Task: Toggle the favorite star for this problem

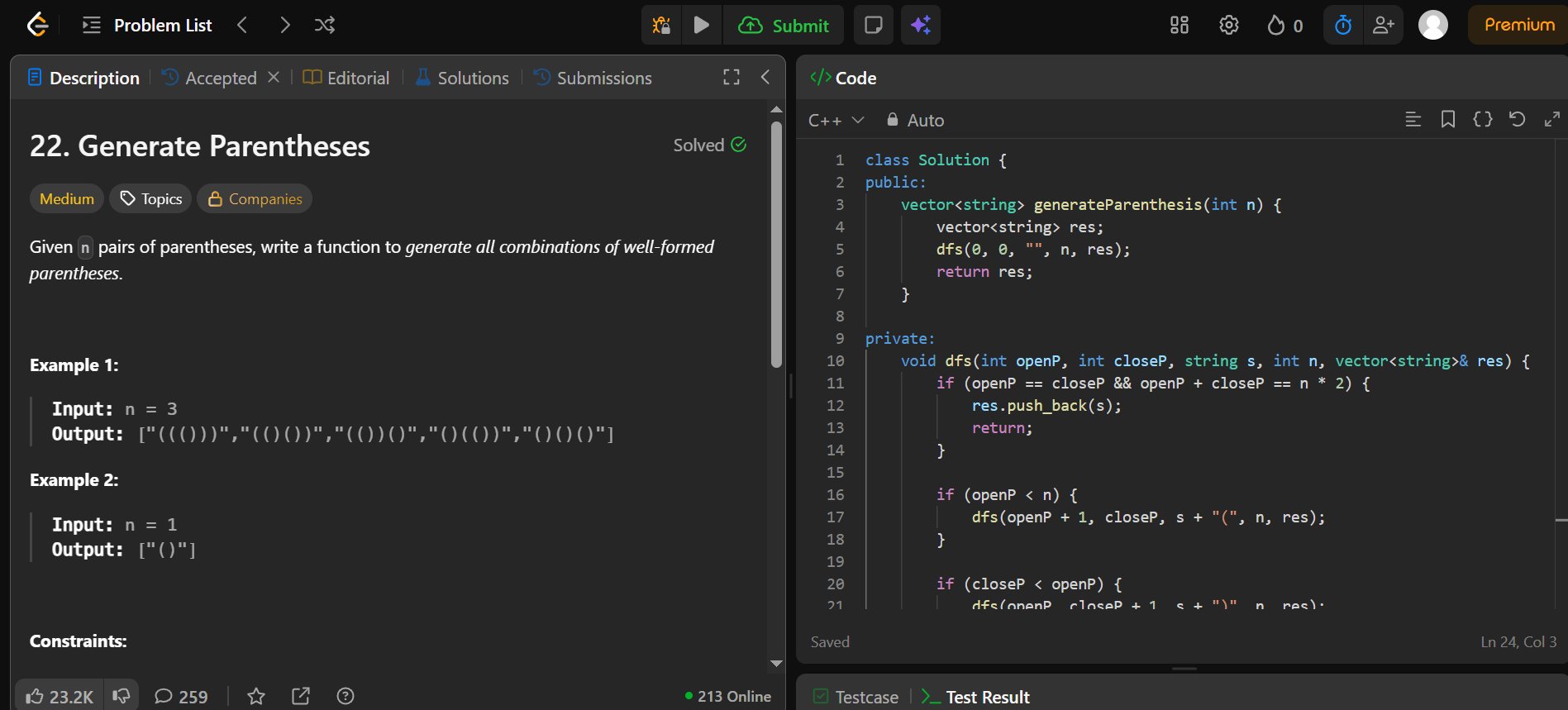Action: (256, 696)
